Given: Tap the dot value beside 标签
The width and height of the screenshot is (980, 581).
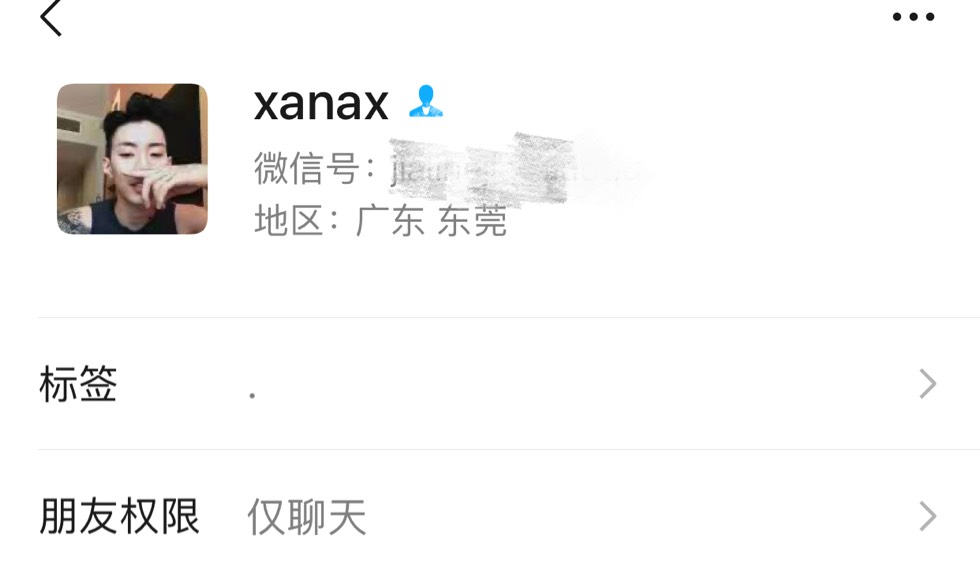Looking at the screenshot, I should click(x=252, y=395).
